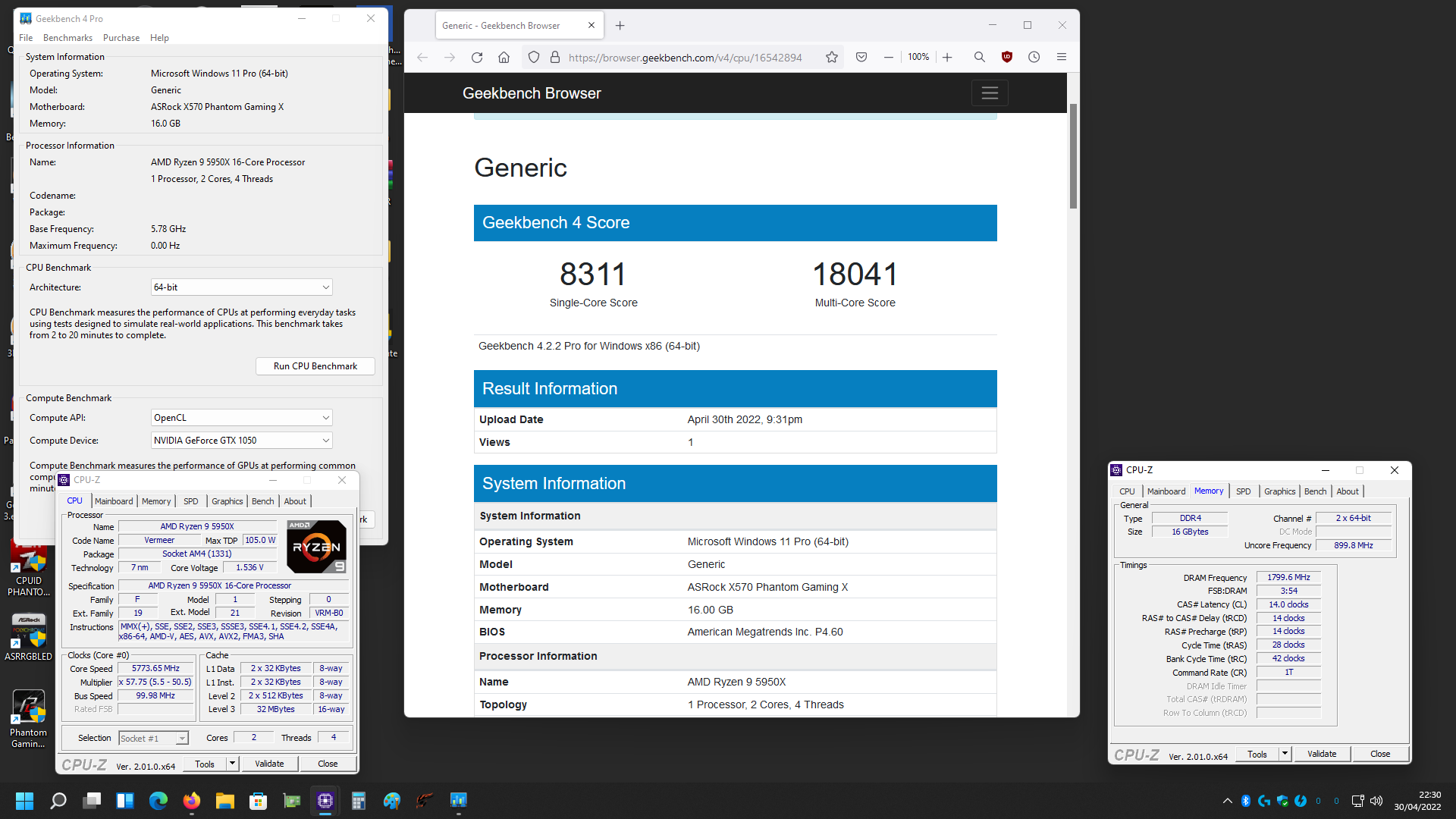Click the 8311 Single-Core Score value
This screenshot has height=819, width=1456.
[x=593, y=275]
